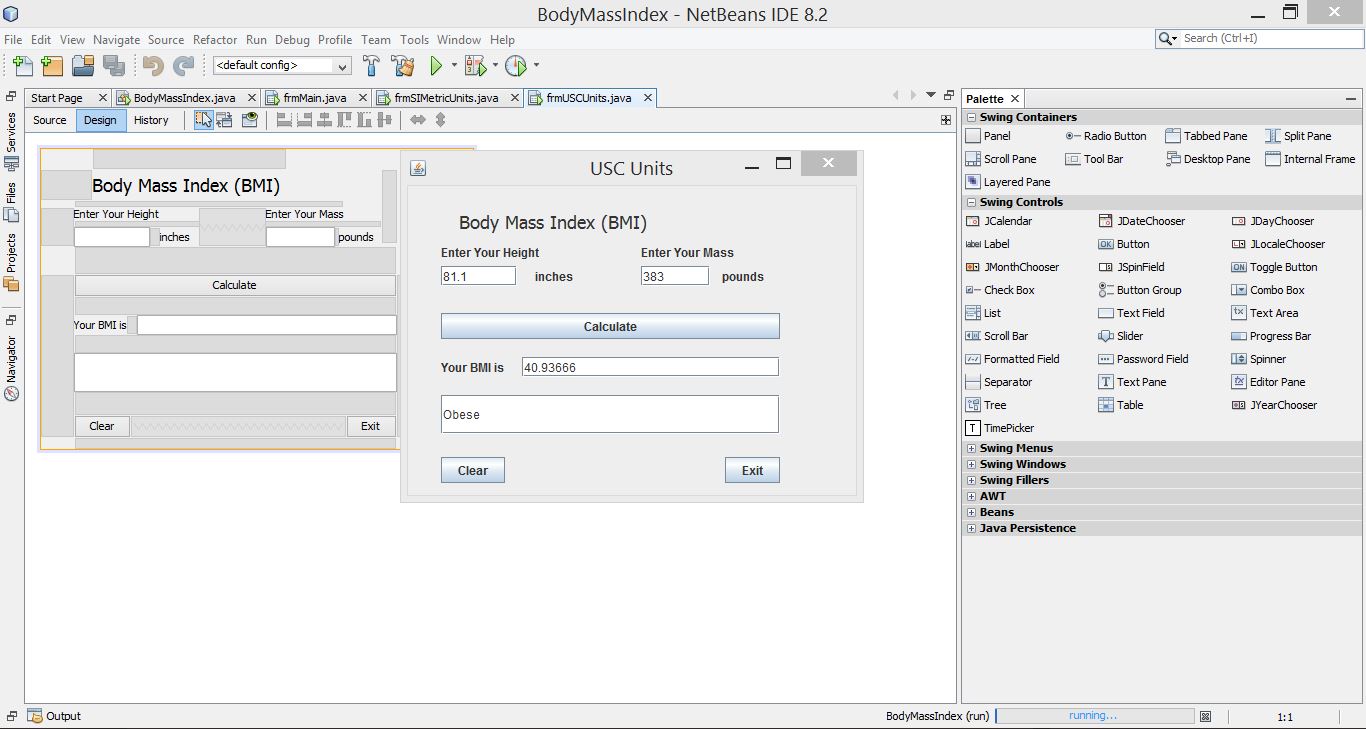Expand the Swing Menus palette category
The height and width of the screenshot is (729, 1366).
[971, 449]
